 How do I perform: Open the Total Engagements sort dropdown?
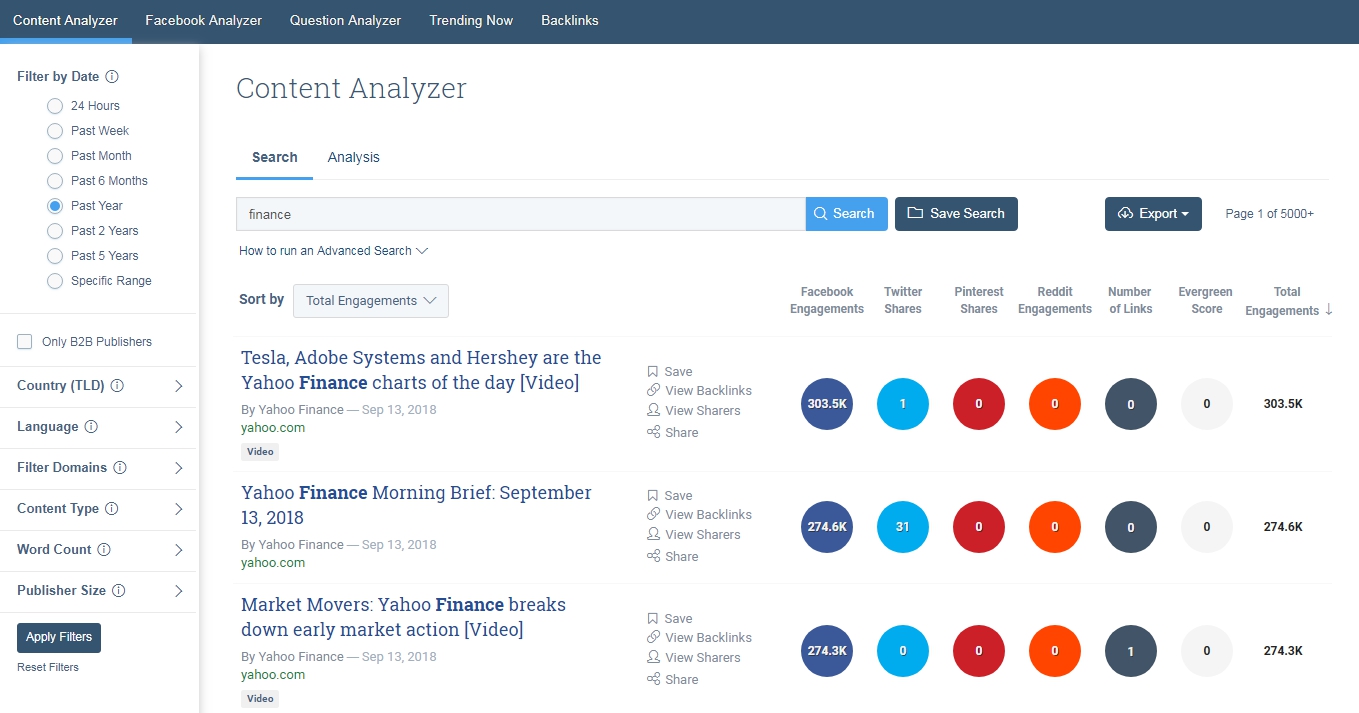coord(371,301)
